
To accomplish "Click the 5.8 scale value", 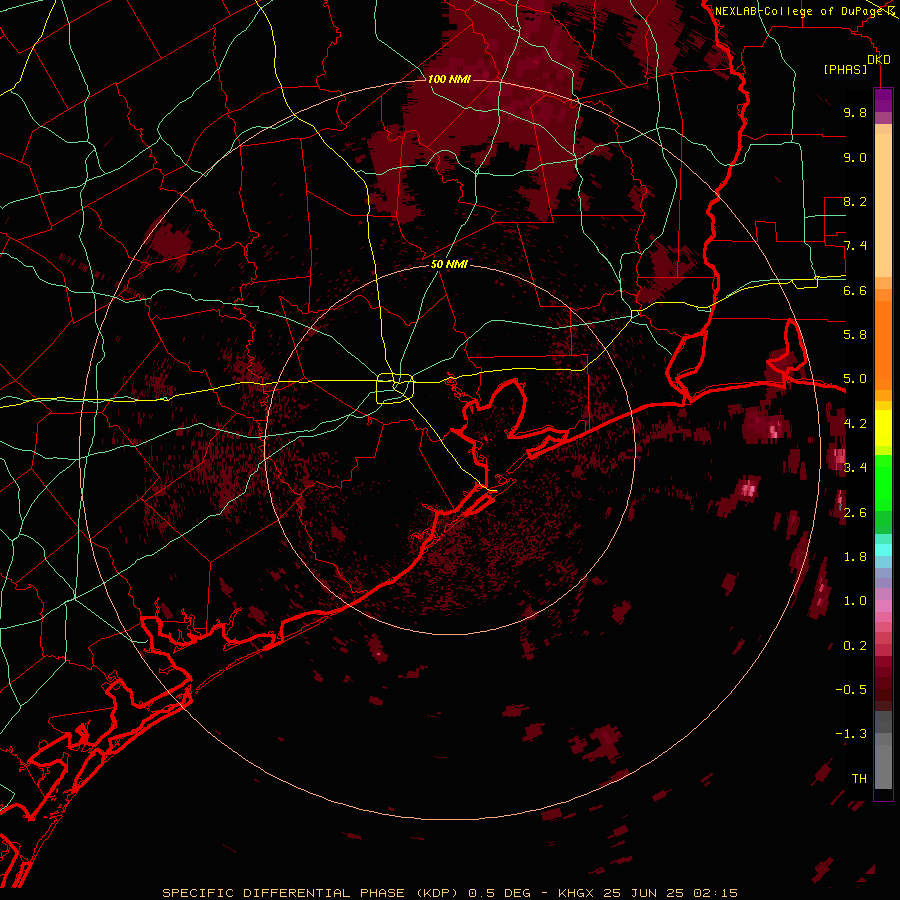I will [855, 335].
